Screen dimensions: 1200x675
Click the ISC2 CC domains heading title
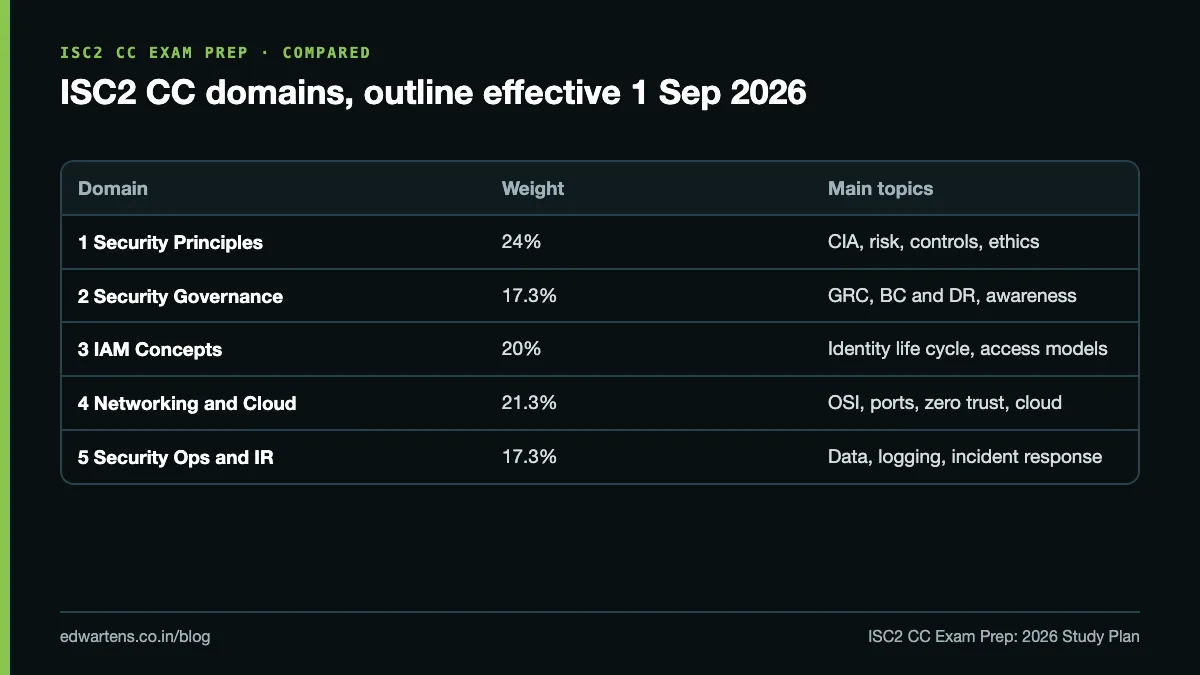[x=433, y=93]
